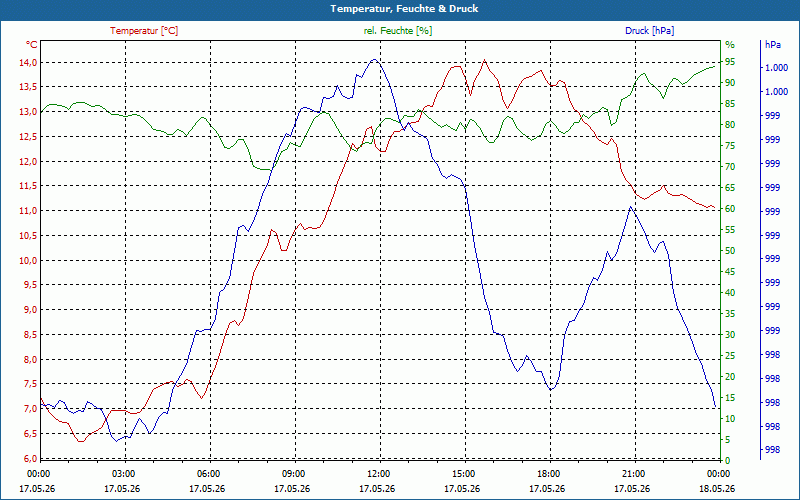Click the chart title 'Temperatur, Feuchte & Druck'
Viewport: 800px width, 500px height.
(x=404, y=9)
